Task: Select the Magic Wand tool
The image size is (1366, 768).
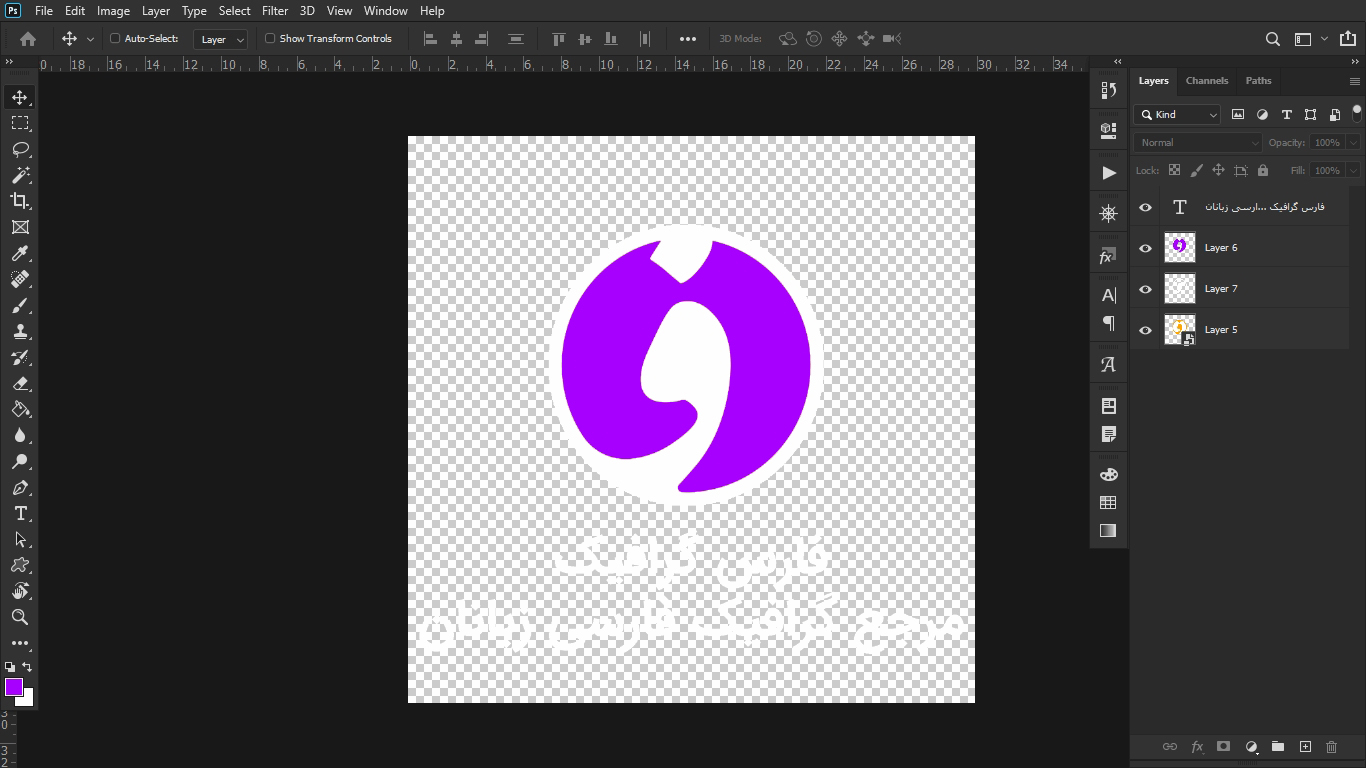Action: (20, 175)
